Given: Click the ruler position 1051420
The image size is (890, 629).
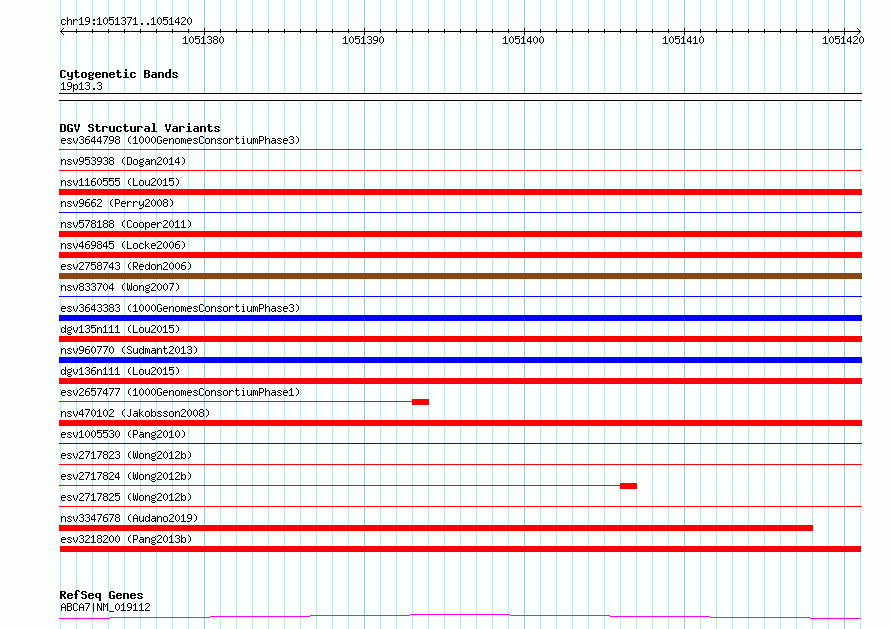Looking at the screenshot, I should pos(843,40).
